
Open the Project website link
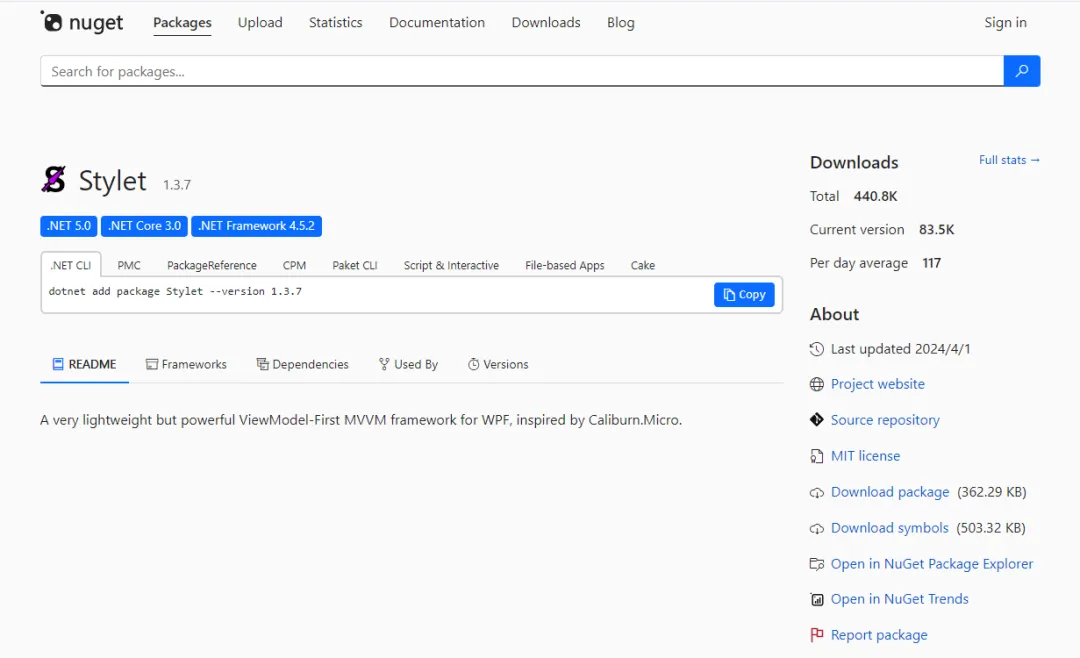878,384
